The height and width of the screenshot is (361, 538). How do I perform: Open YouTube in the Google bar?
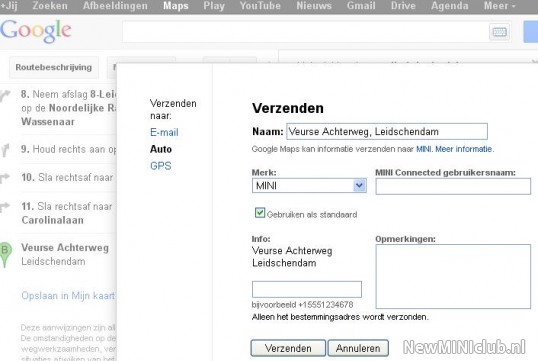click(x=260, y=6)
